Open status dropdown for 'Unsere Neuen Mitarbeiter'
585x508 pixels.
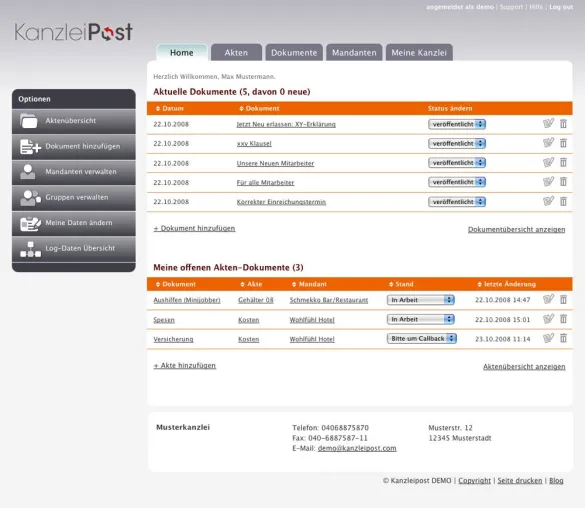pos(457,163)
